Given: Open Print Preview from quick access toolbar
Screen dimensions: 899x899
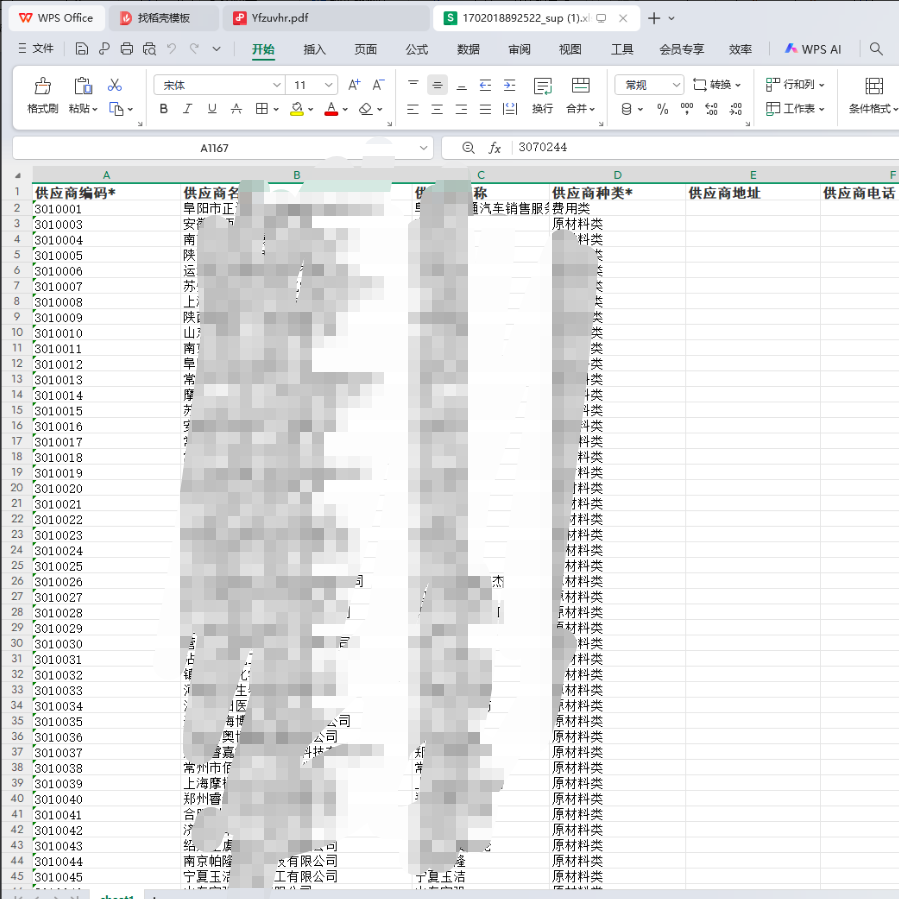Looking at the screenshot, I should click(149, 49).
